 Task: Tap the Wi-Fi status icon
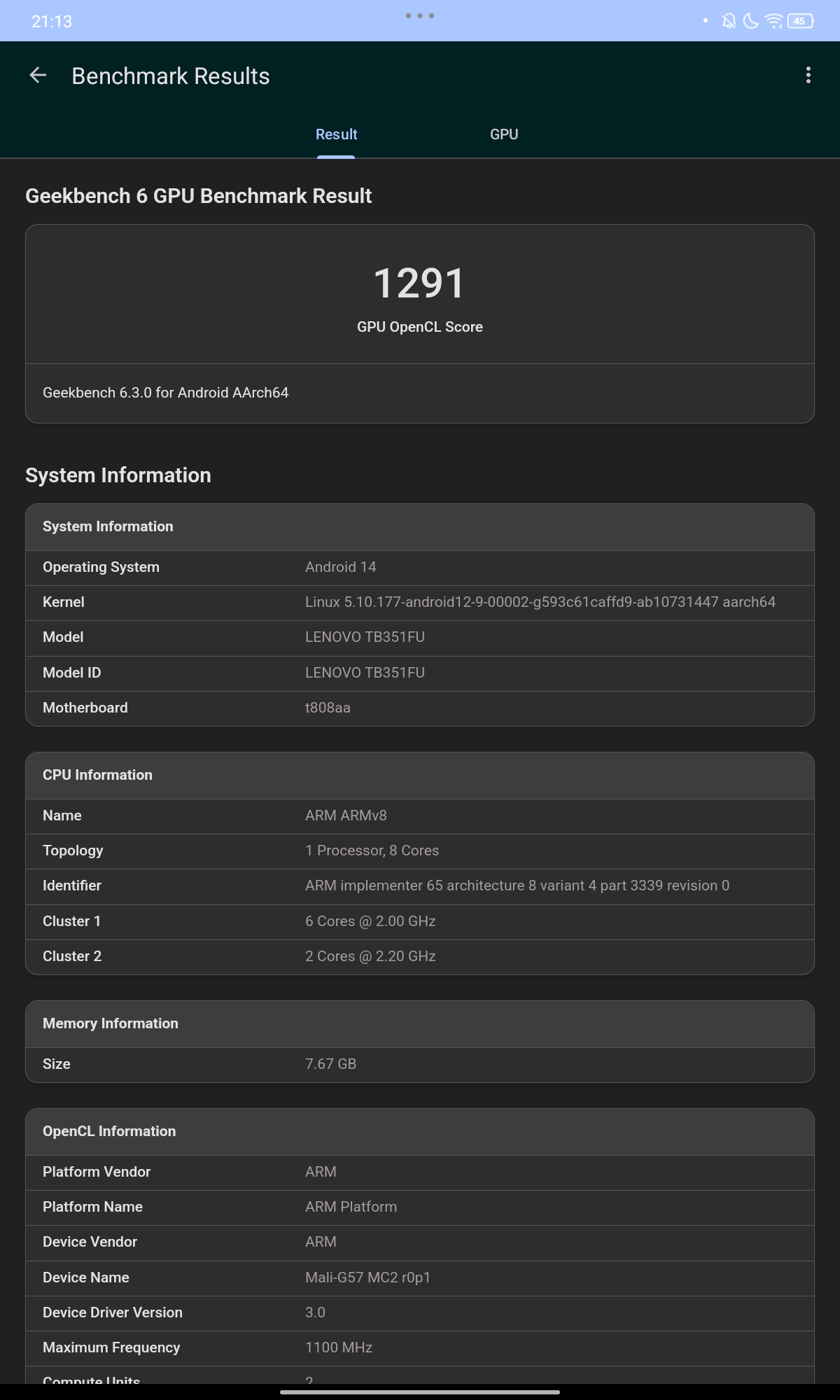(773, 21)
